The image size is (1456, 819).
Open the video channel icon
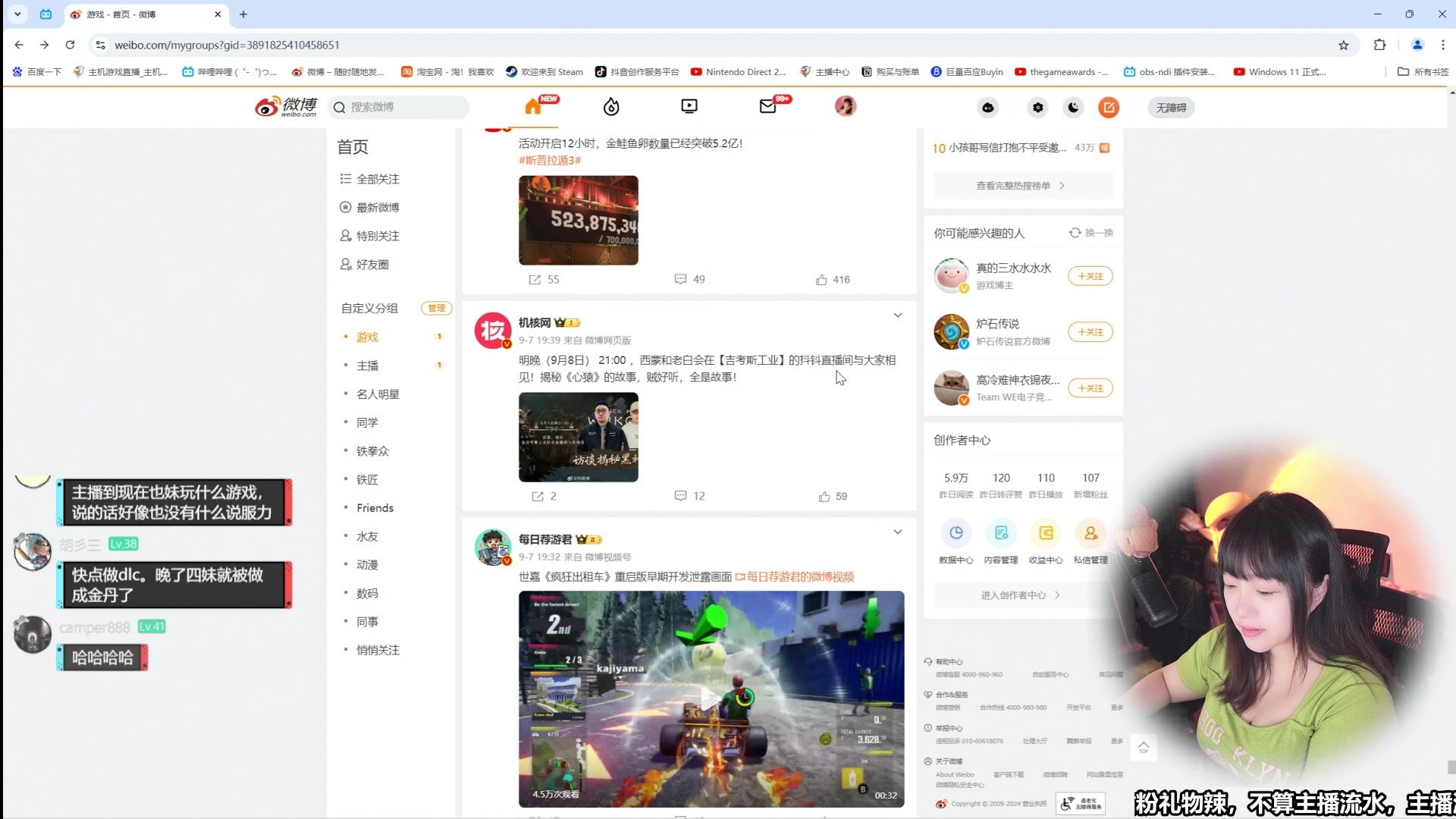click(x=689, y=107)
